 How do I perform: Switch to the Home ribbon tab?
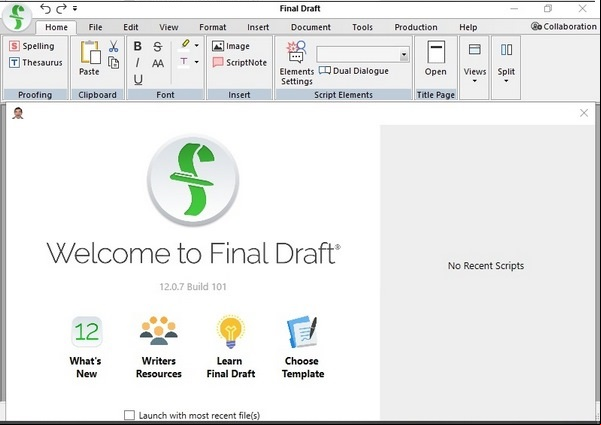pyautogui.click(x=56, y=27)
